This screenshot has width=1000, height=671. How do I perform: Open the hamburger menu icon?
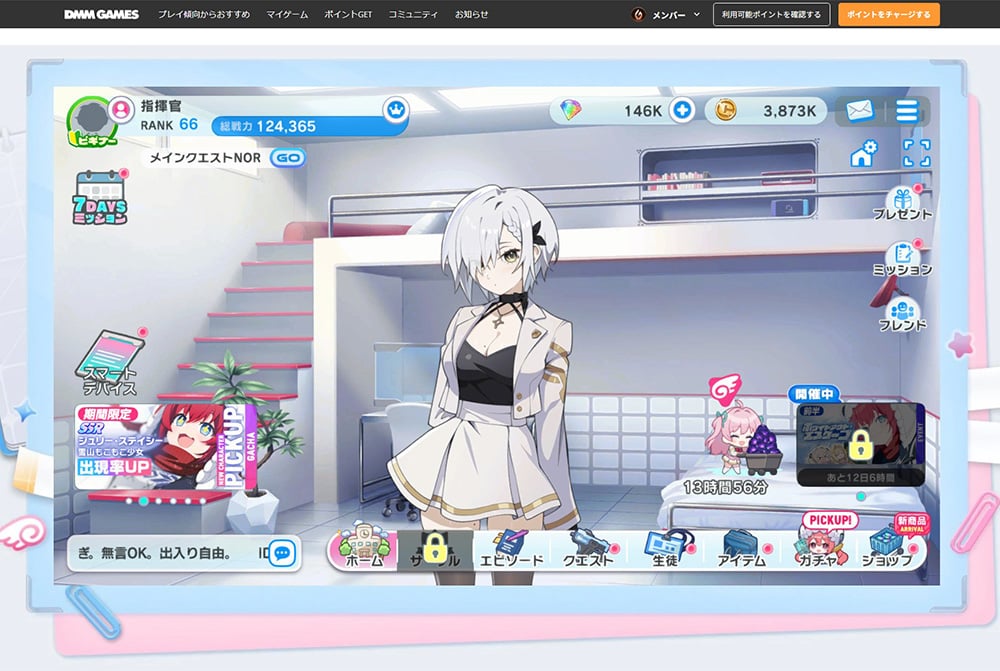click(906, 111)
